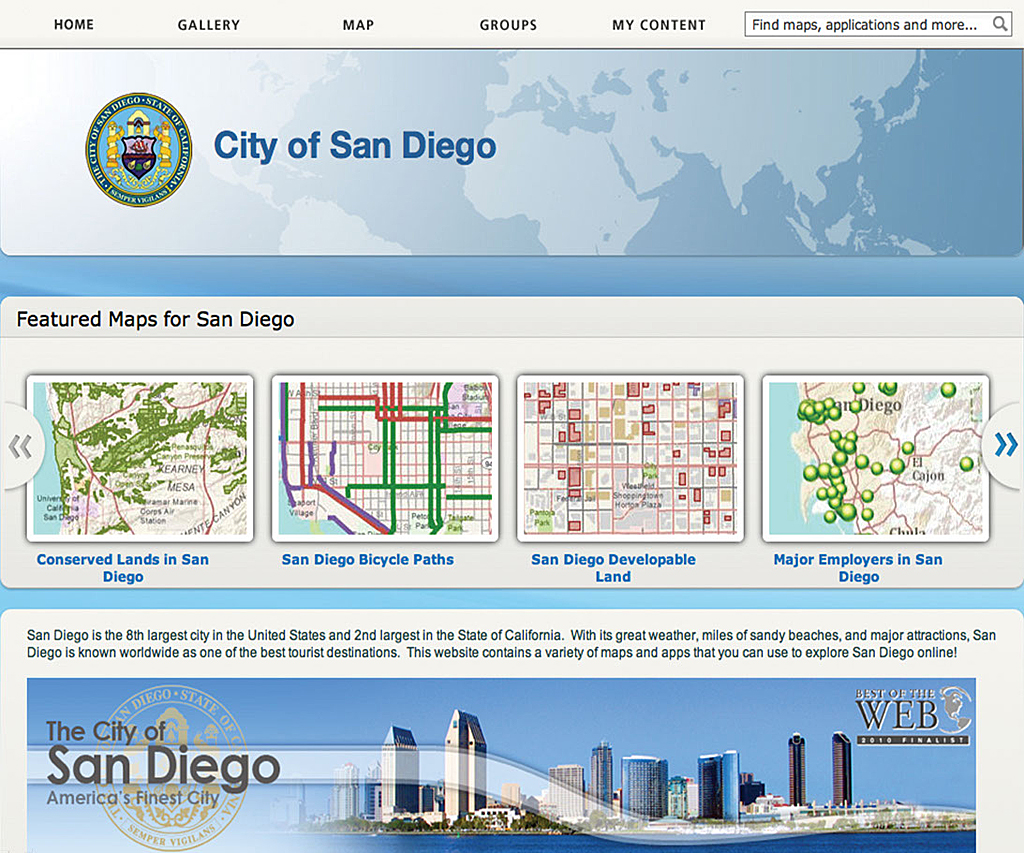Image resolution: width=1024 pixels, height=853 pixels.
Task: Click the Best of the Web finalist badge
Action: pos(913,716)
